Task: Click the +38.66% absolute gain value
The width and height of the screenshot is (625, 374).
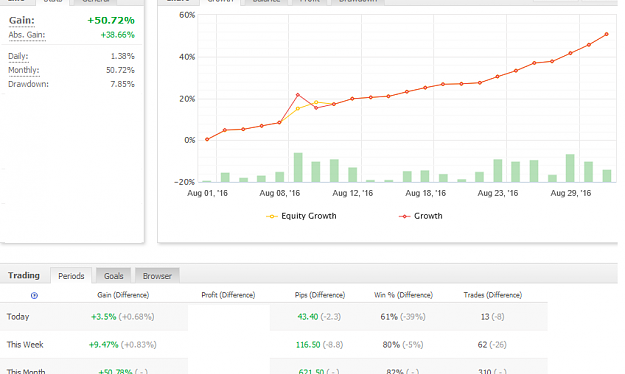Action: pyautogui.click(x=117, y=35)
